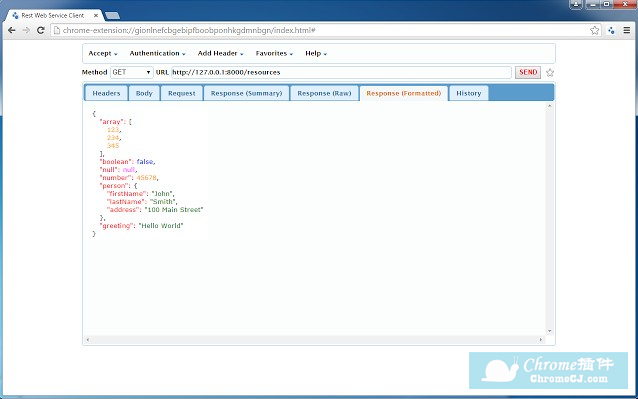Screen dimensions: 638x399
Task: Click the value 234 in the array
Action: [x=113, y=137]
